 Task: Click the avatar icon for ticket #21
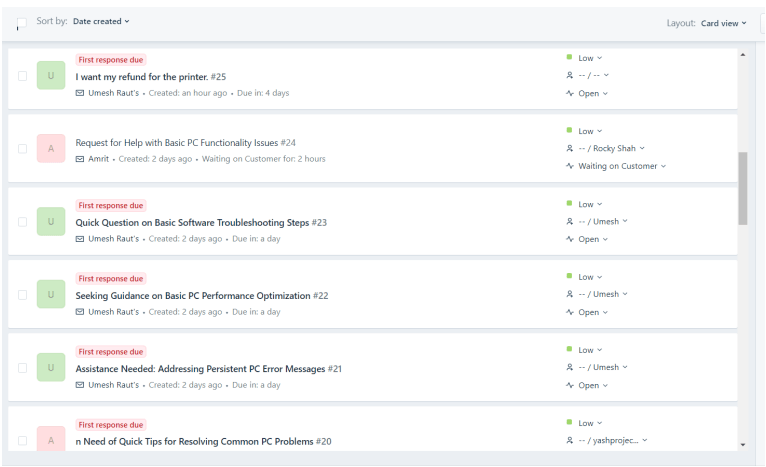coord(51,368)
